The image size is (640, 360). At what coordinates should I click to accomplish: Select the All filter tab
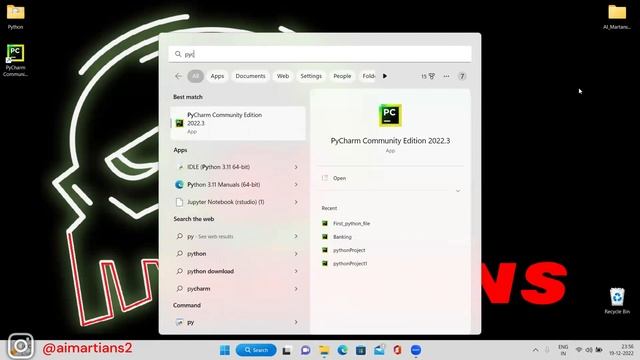point(196,76)
